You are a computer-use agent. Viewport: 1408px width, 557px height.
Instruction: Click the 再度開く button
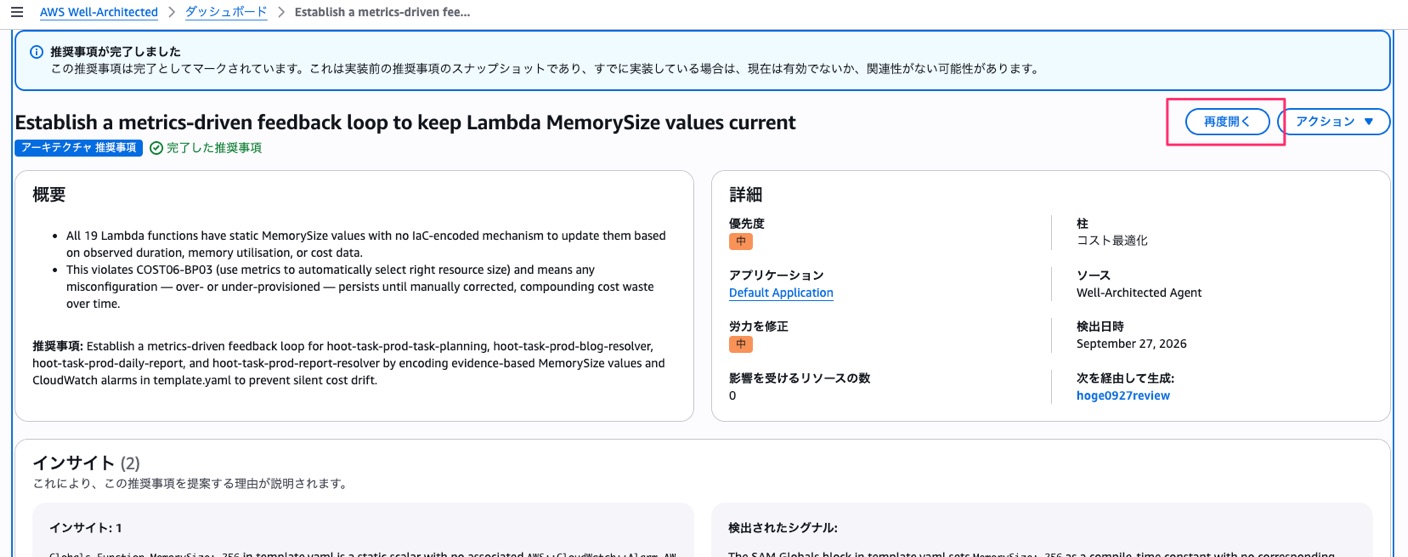(x=1227, y=122)
